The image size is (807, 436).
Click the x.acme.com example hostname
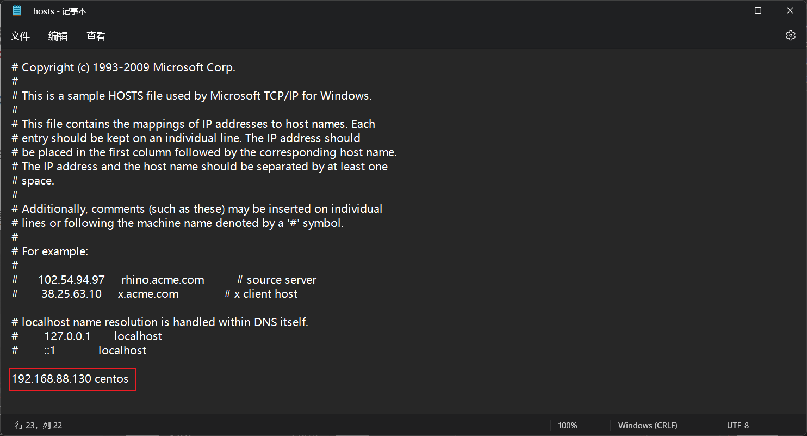click(x=148, y=294)
